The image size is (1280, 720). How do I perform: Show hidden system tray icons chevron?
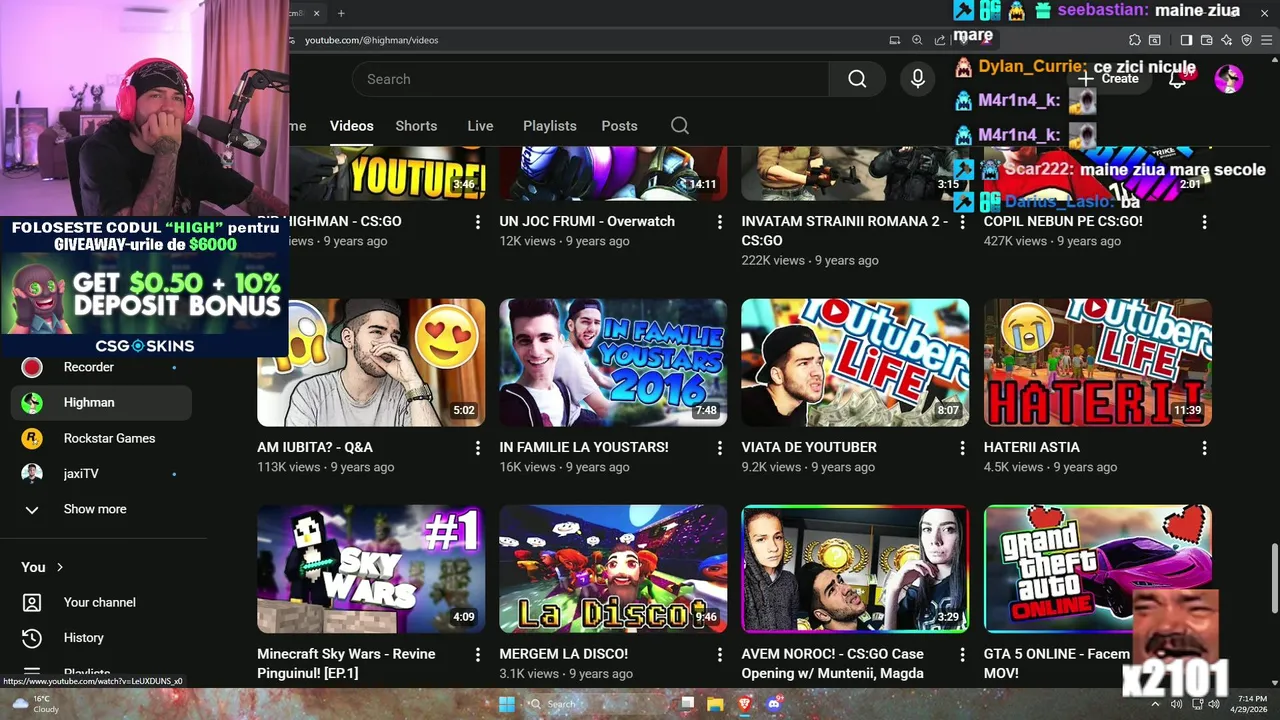click(1156, 705)
